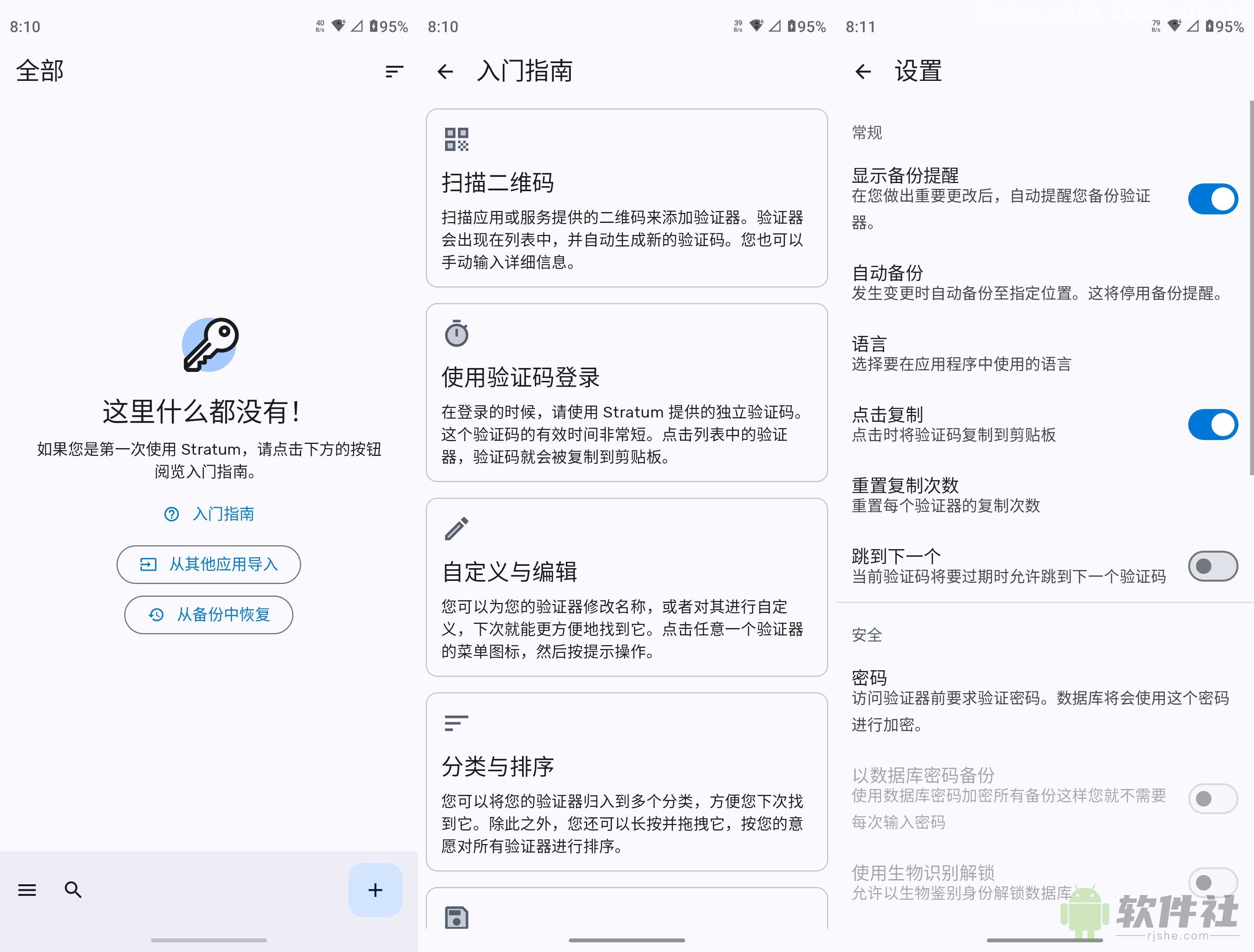The width and height of the screenshot is (1254, 952).
Task: Tap signal icon in guide screen status bar
Action: coord(774,26)
